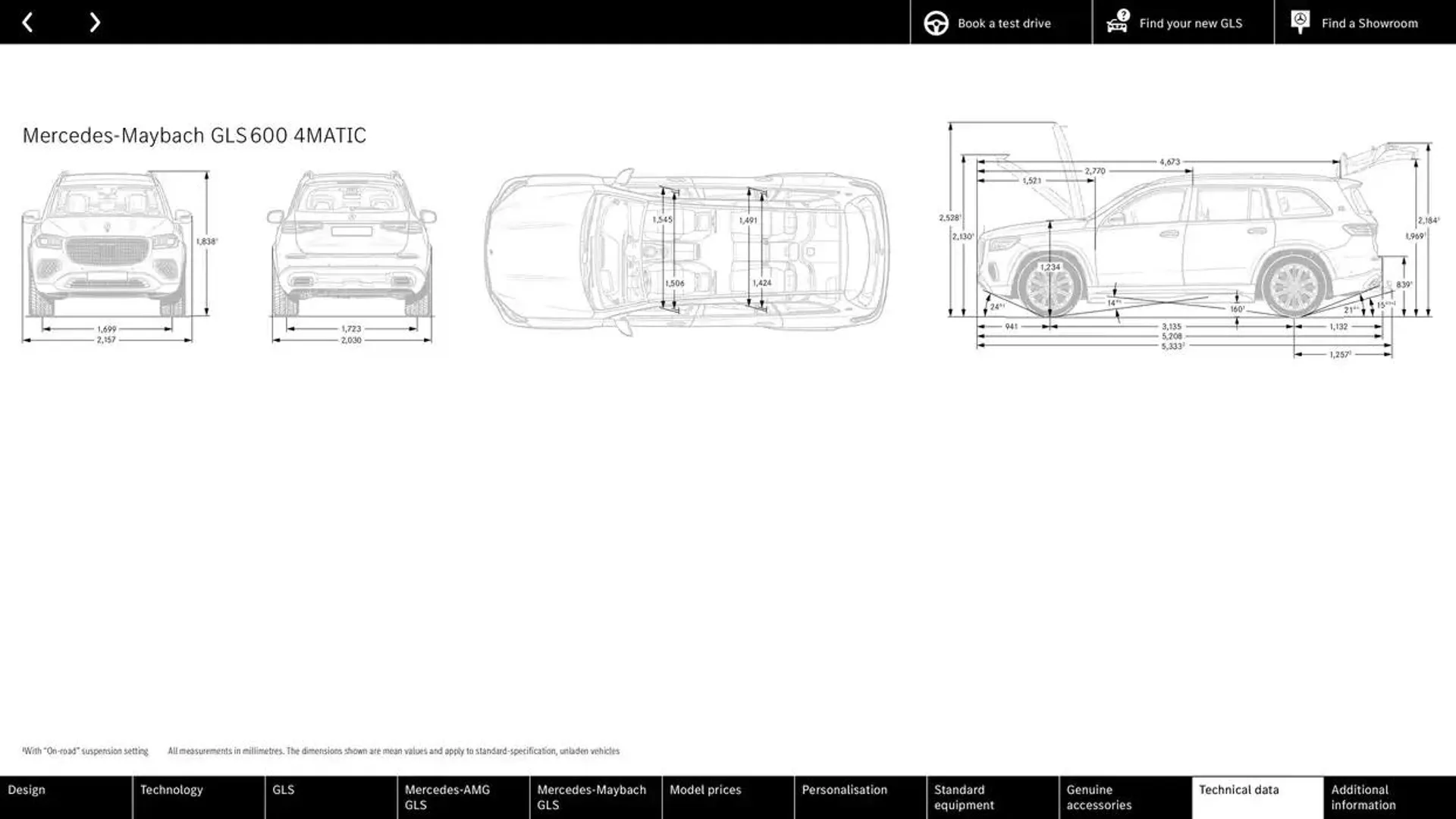The height and width of the screenshot is (819, 1456).
Task: Click the steering wheel test drive icon
Action: (936, 22)
